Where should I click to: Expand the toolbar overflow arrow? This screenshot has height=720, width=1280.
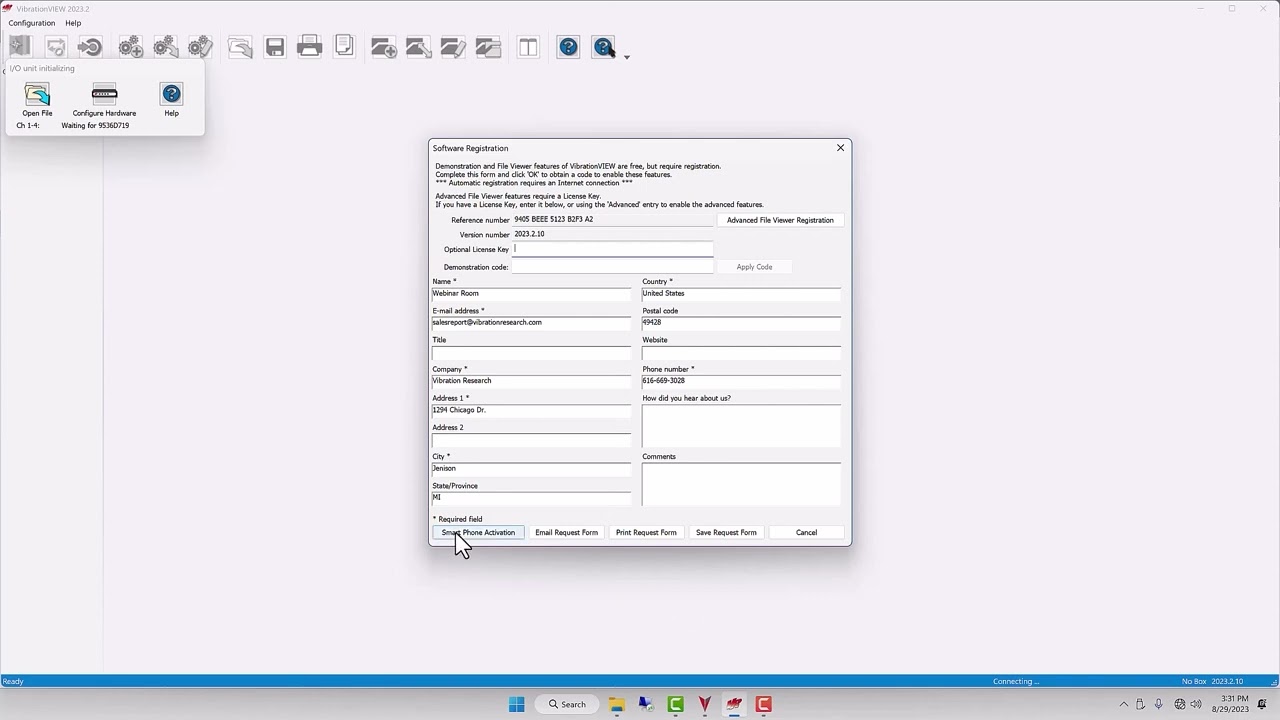tap(627, 57)
